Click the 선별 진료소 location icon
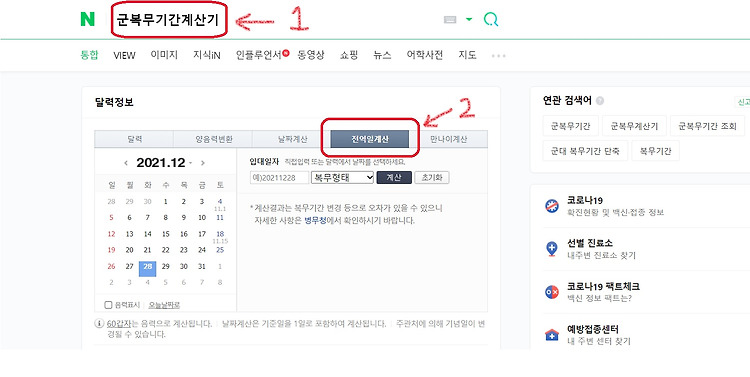 [552, 249]
